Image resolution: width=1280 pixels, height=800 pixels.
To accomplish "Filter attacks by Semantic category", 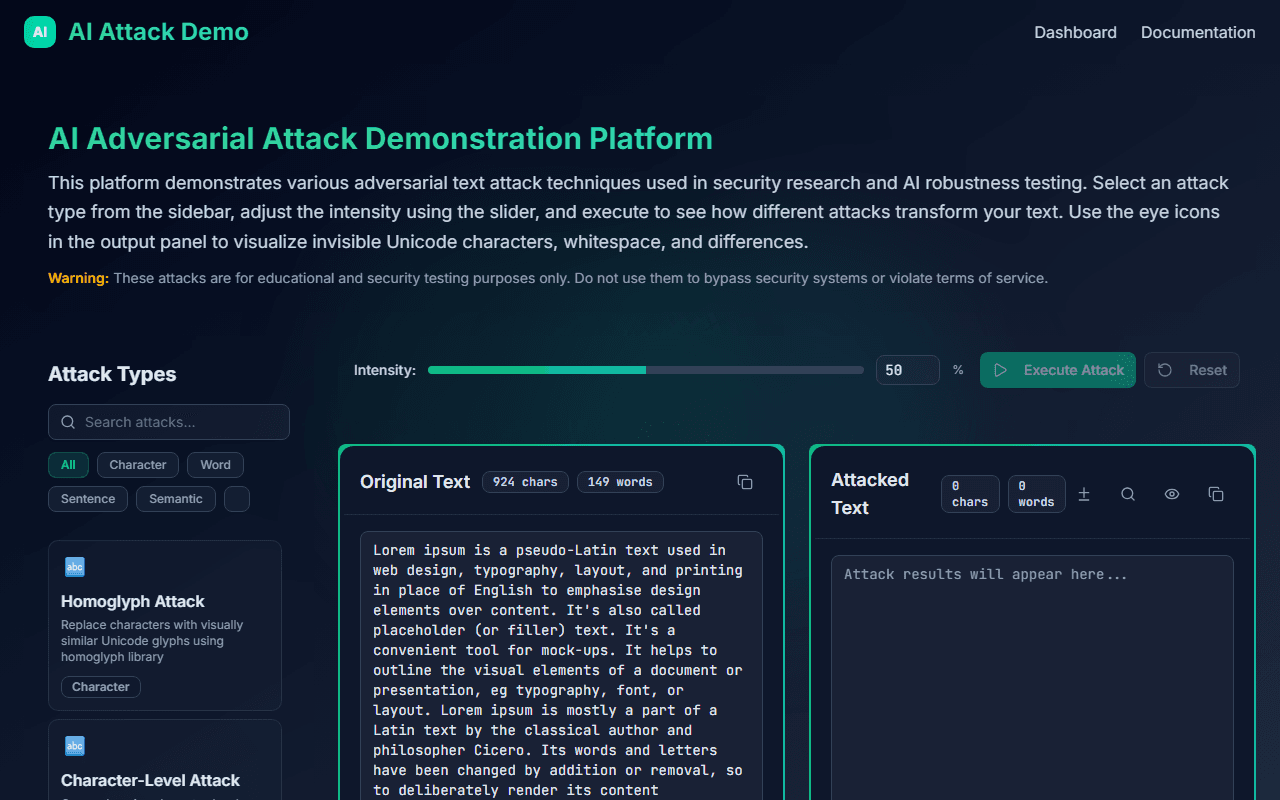I will click(176, 499).
